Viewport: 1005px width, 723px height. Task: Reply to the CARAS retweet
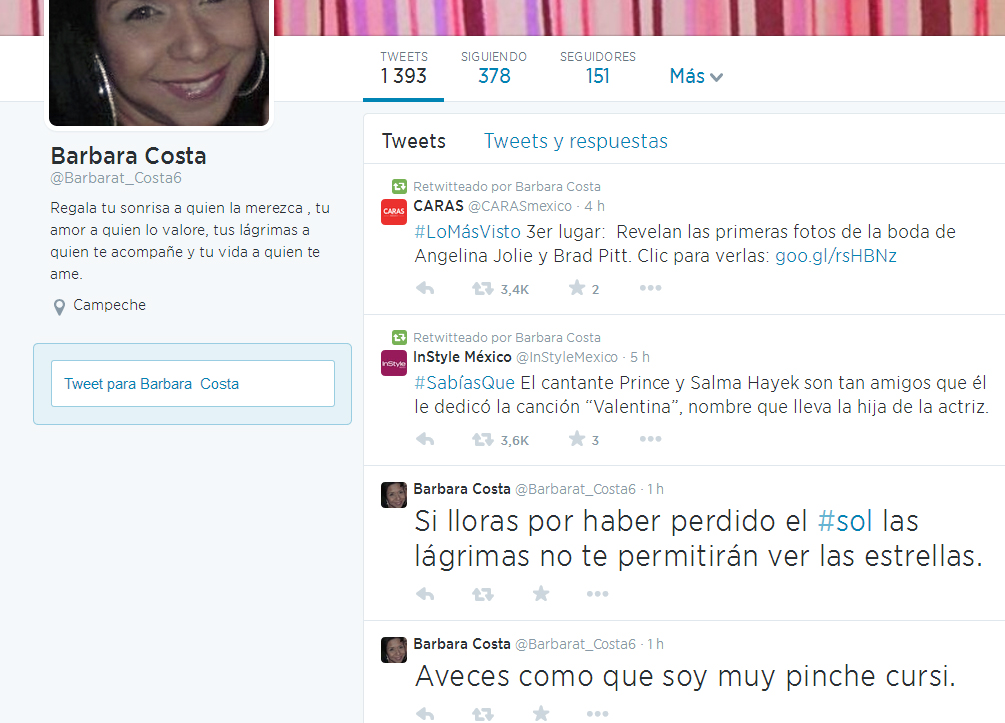pos(424,289)
